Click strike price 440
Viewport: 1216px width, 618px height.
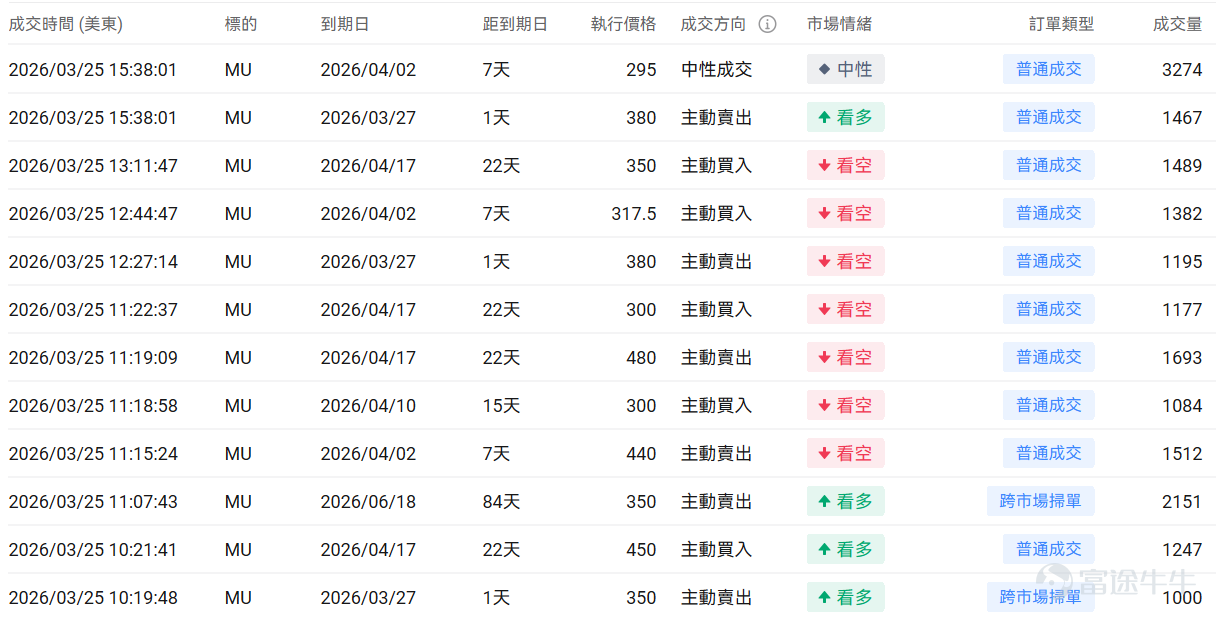tap(641, 454)
